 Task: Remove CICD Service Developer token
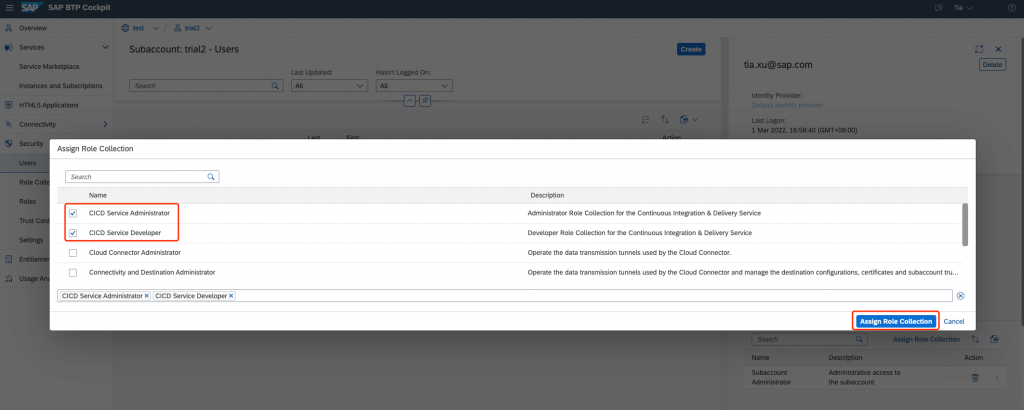[231, 296]
